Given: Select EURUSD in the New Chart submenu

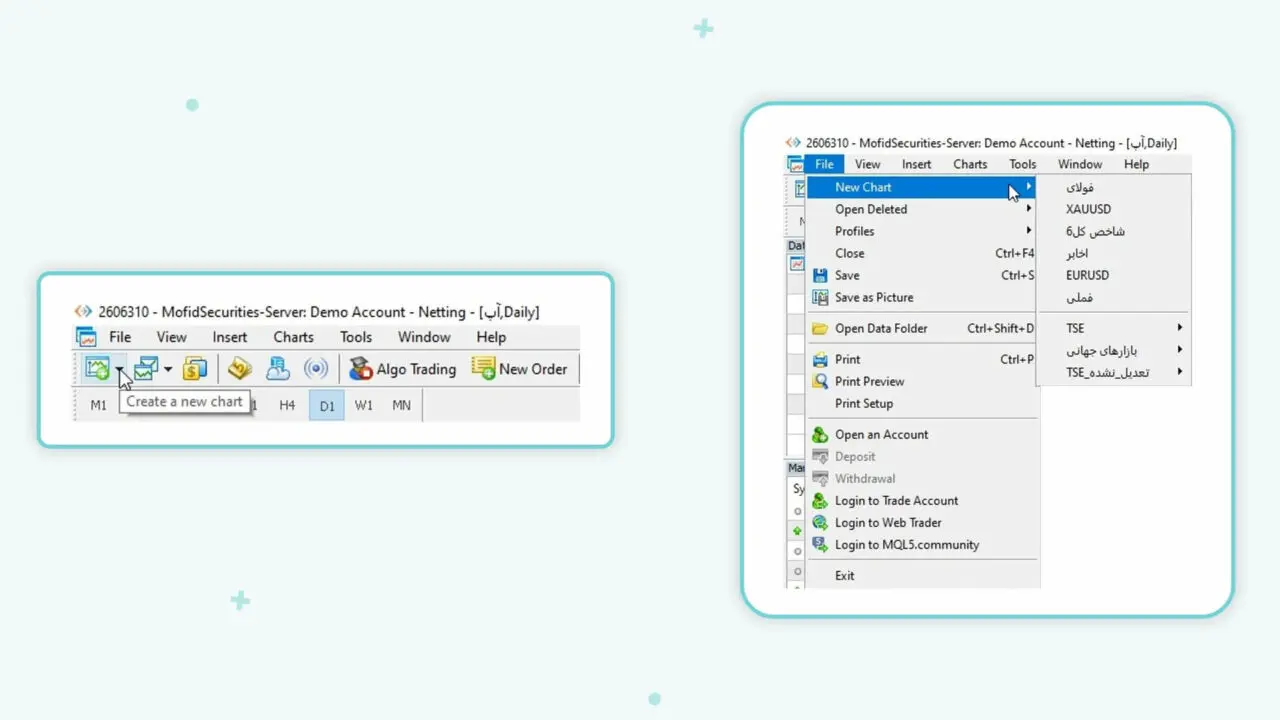Looking at the screenshot, I should point(1087,275).
